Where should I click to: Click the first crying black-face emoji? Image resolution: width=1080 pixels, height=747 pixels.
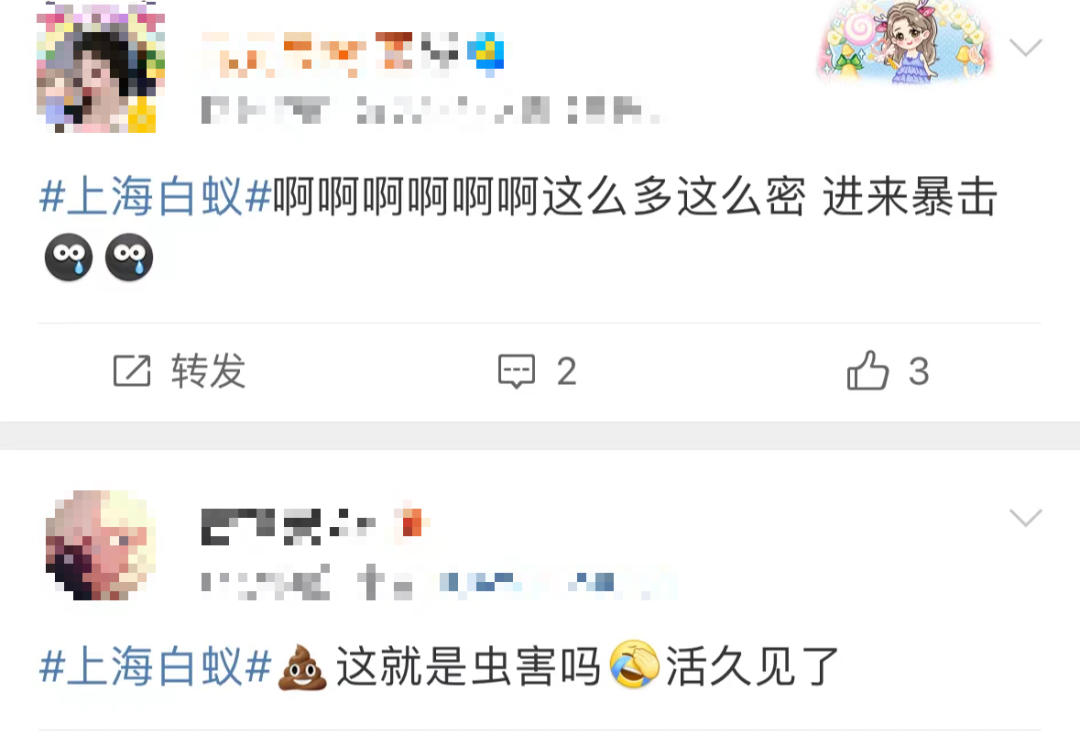69,257
